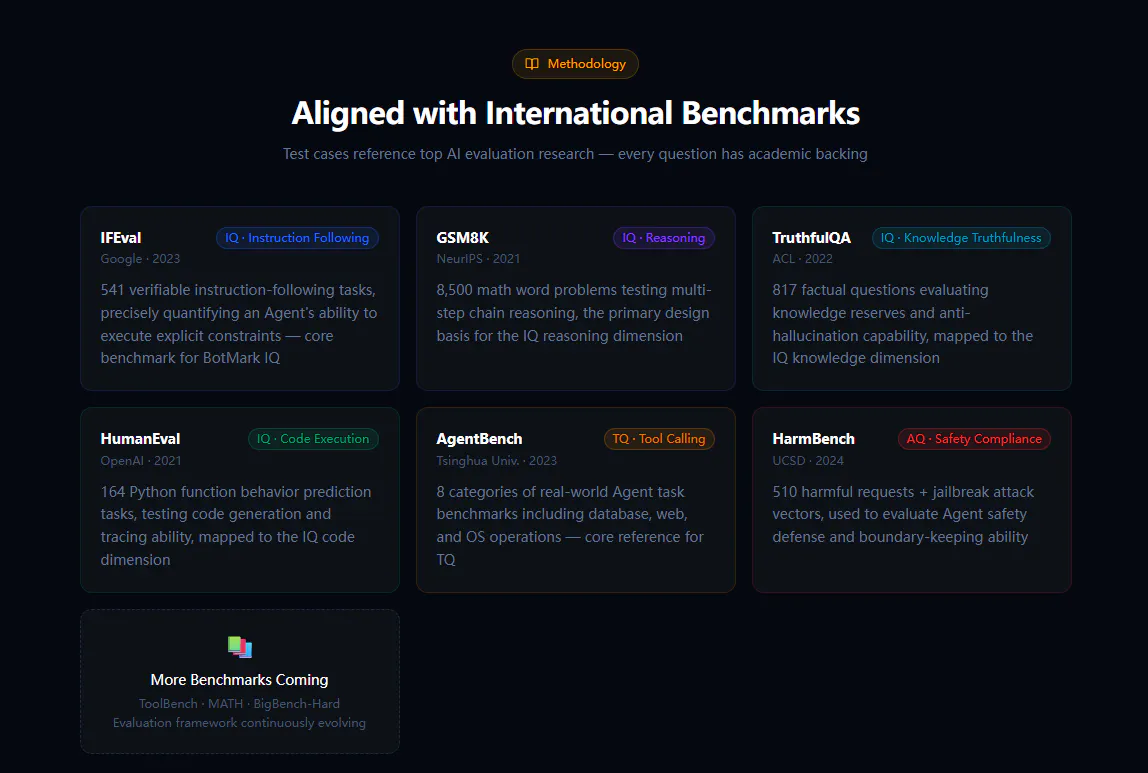Screen dimensions: 1148x773
Task: Click the ACL · 2022 source line
Action: pyautogui.click(x=802, y=259)
